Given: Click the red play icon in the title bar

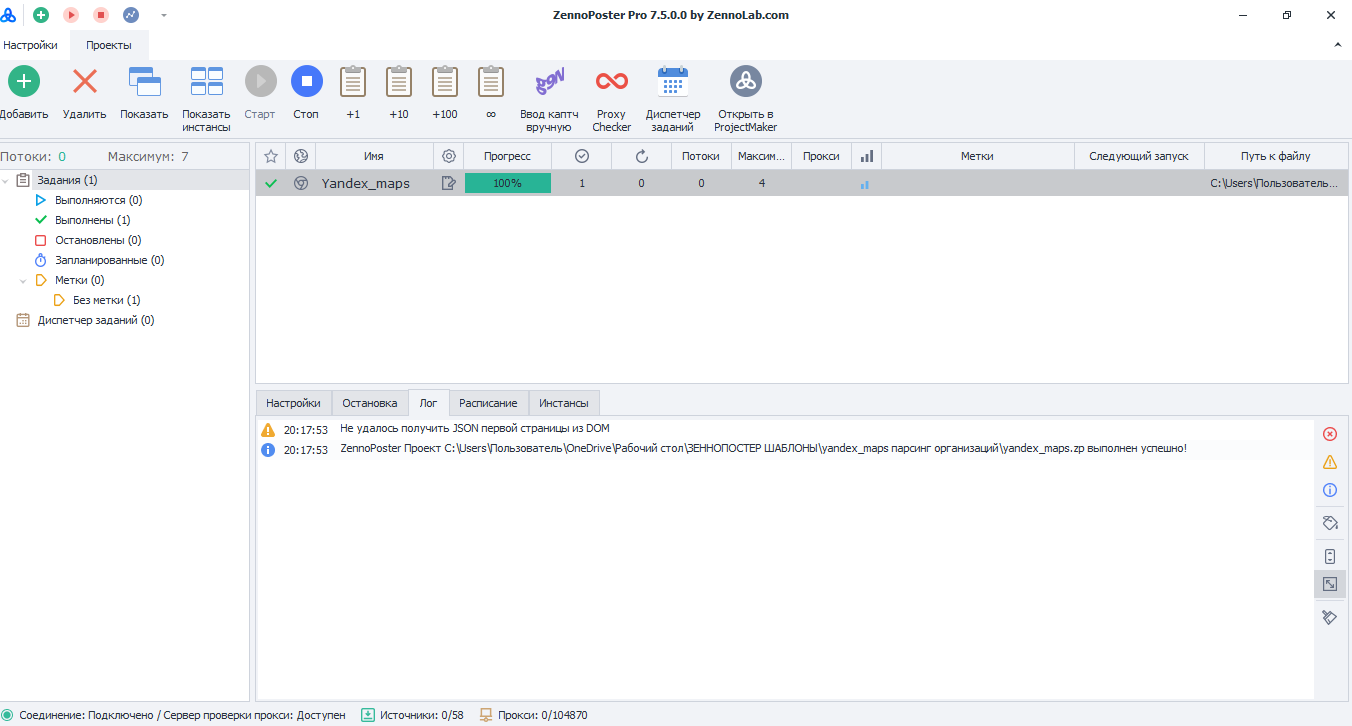Looking at the screenshot, I should (x=71, y=15).
